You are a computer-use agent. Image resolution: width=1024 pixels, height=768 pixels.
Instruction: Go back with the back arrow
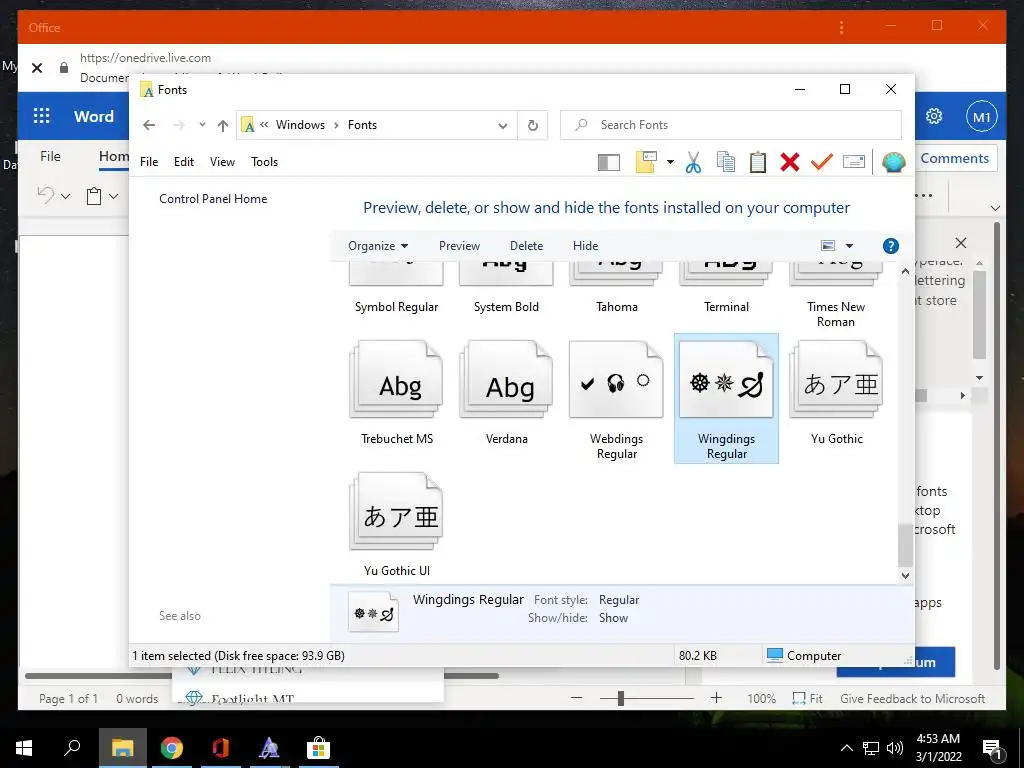(x=149, y=125)
